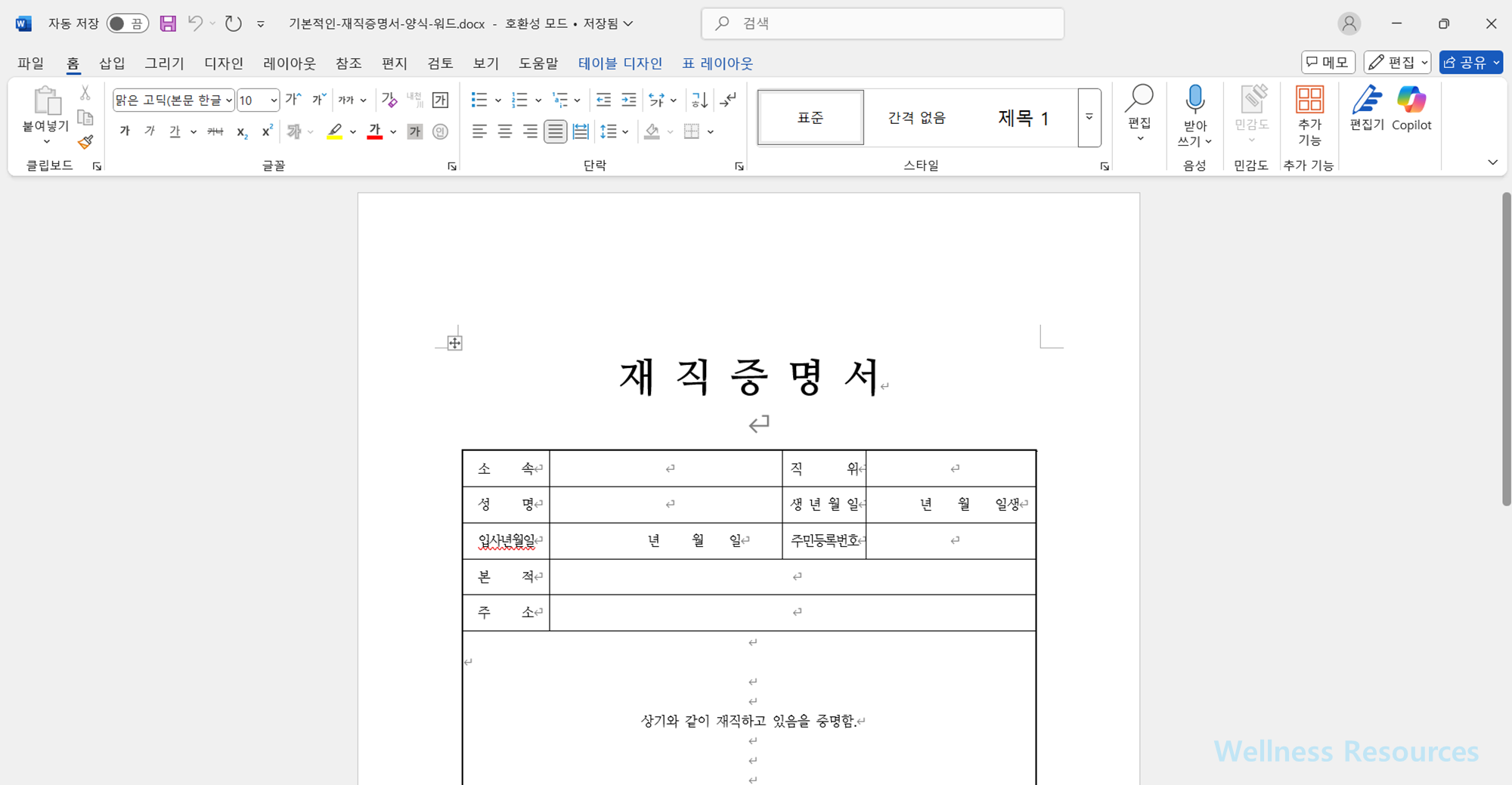Increase font size with grow icon
The height and width of the screenshot is (785, 1512).
(x=293, y=100)
